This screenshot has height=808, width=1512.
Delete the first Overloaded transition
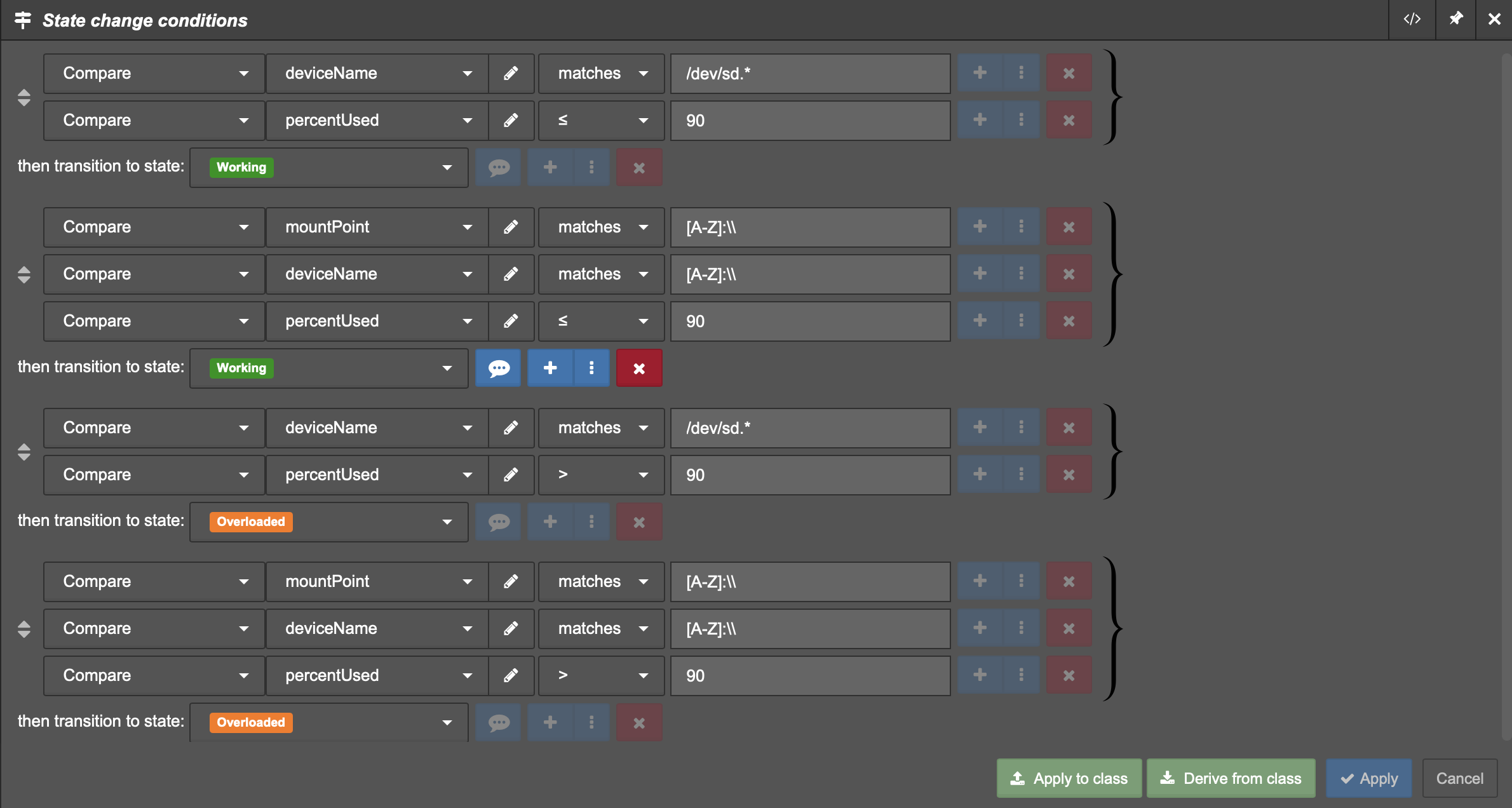639,522
